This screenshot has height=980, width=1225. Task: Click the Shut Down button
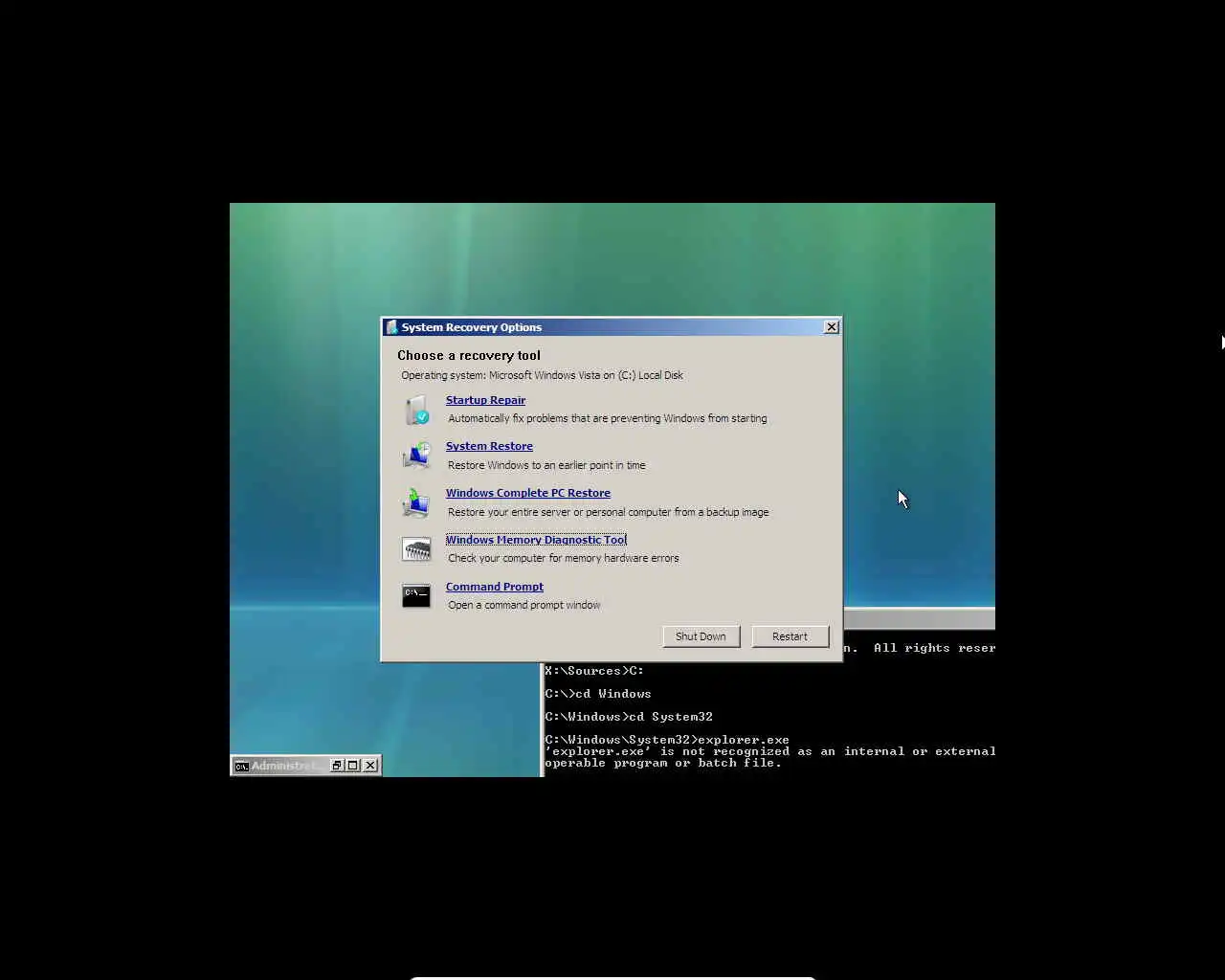click(x=701, y=636)
